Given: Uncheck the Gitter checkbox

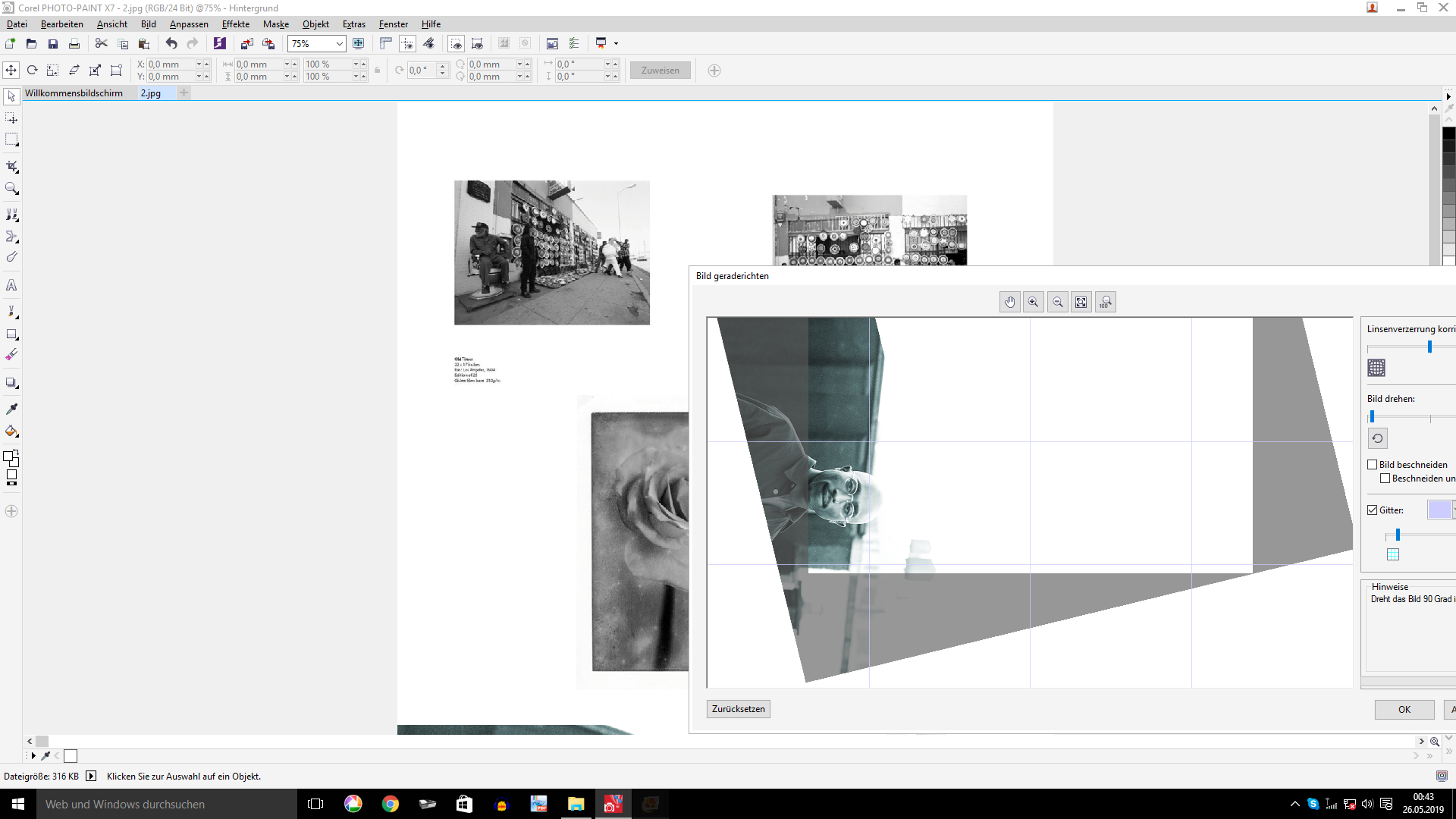Looking at the screenshot, I should click(1372, 510).
